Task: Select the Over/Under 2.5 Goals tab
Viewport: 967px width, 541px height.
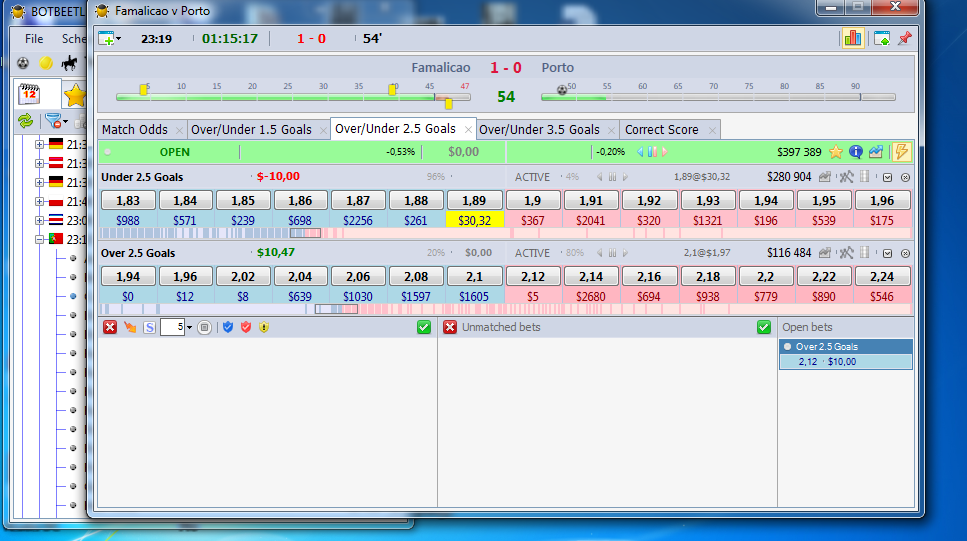Action: [395, 128]
